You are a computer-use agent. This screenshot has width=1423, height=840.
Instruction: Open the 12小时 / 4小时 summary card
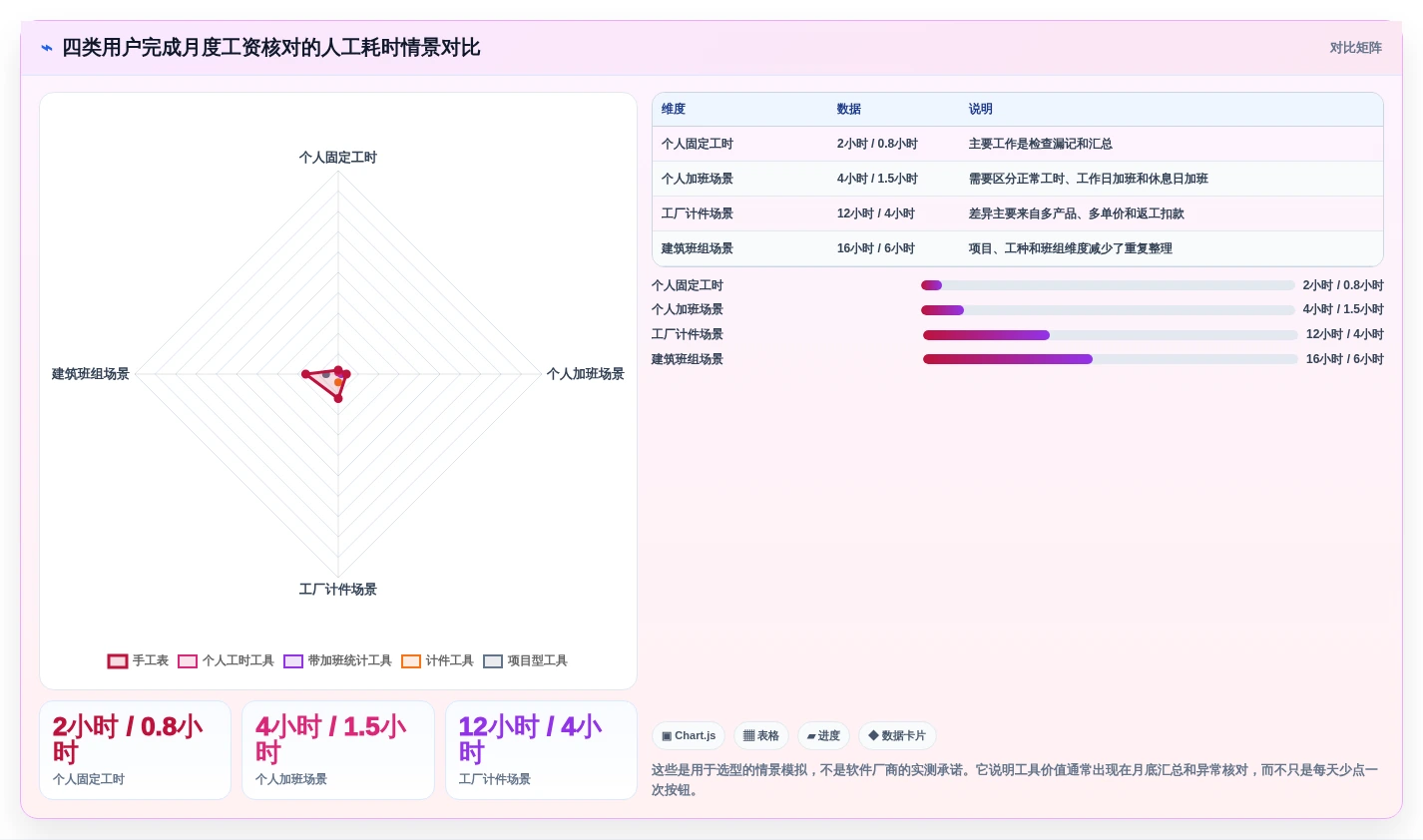(x=541, y=750)
